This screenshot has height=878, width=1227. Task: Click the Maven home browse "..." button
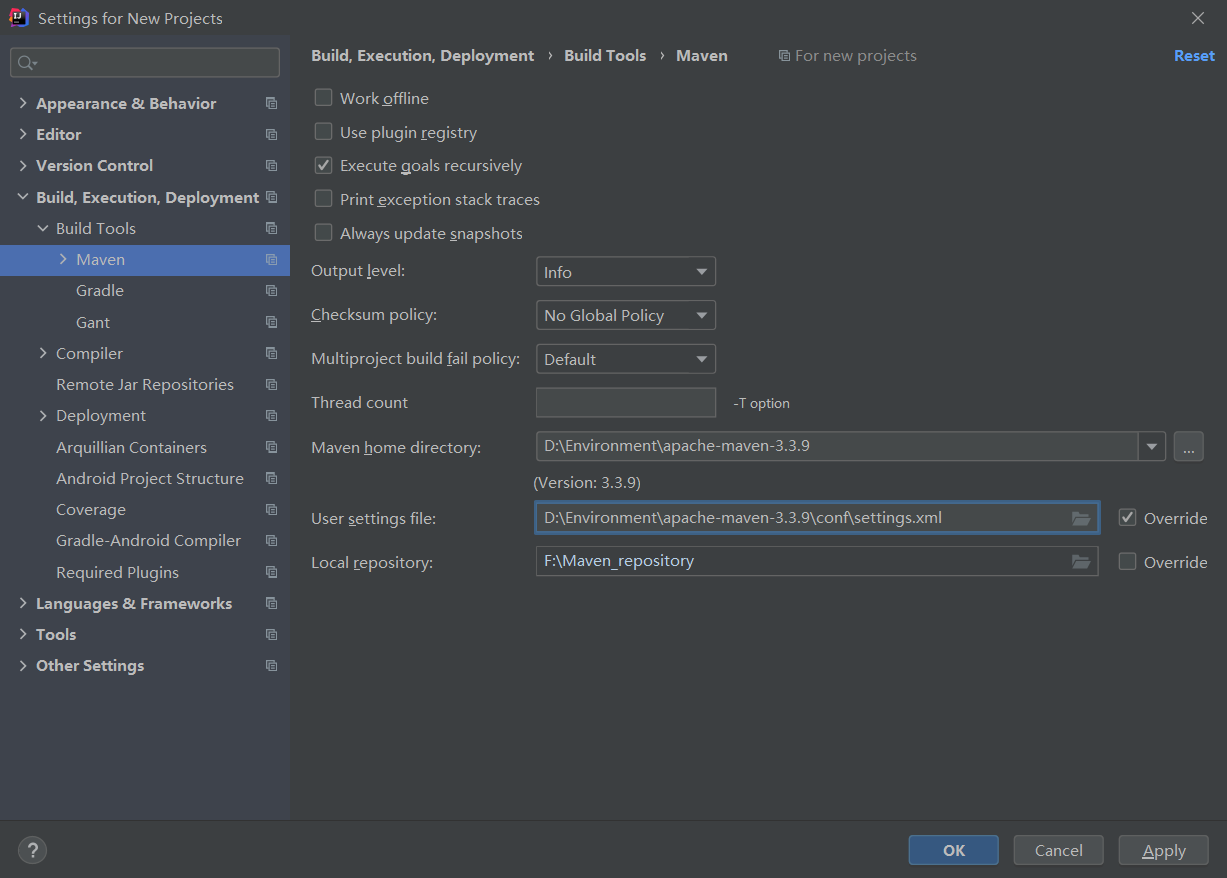coord(1188,446)
